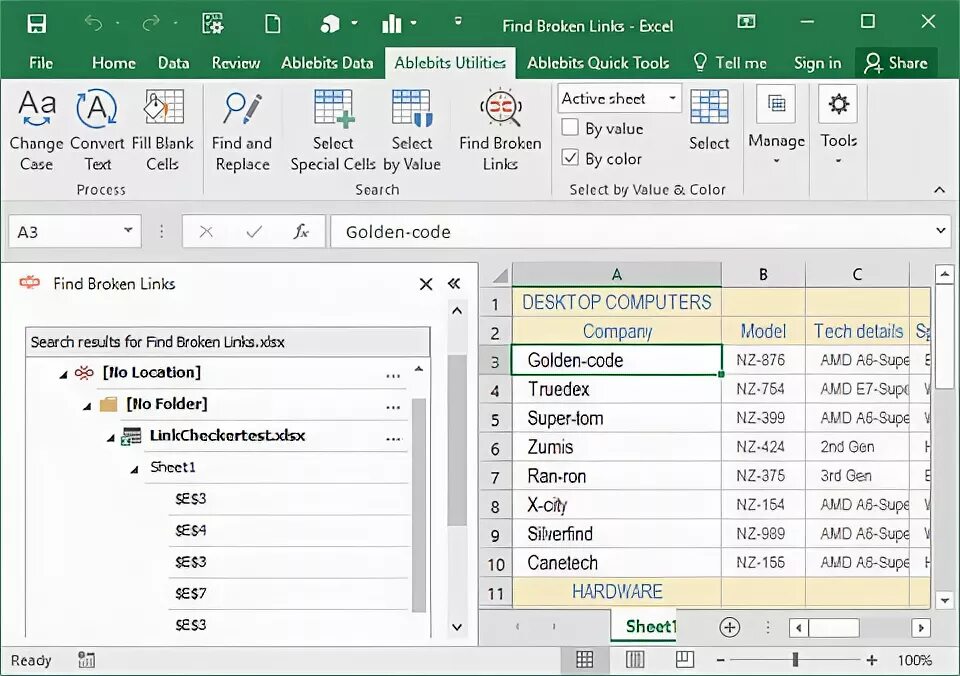Viewport: 960px width, 676px height.
Task: Click the macro record icon in status bar
Action: point(86,659)
